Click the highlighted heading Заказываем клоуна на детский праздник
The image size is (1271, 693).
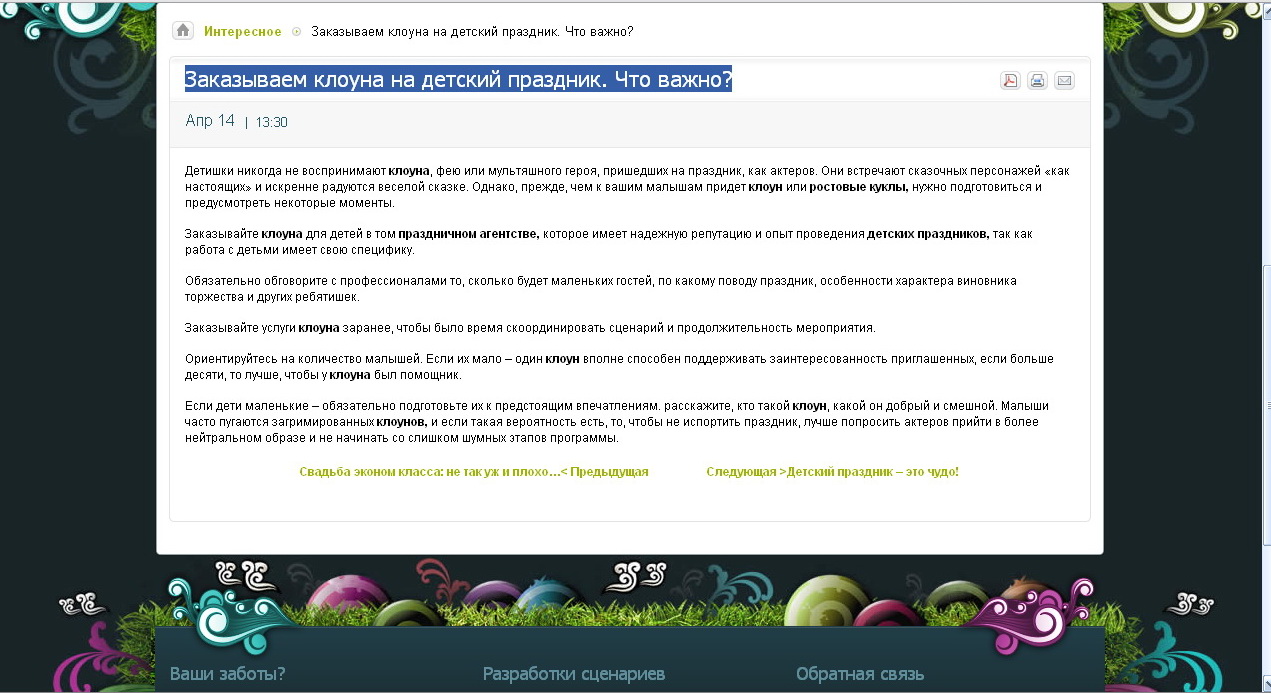pos(458,79)
